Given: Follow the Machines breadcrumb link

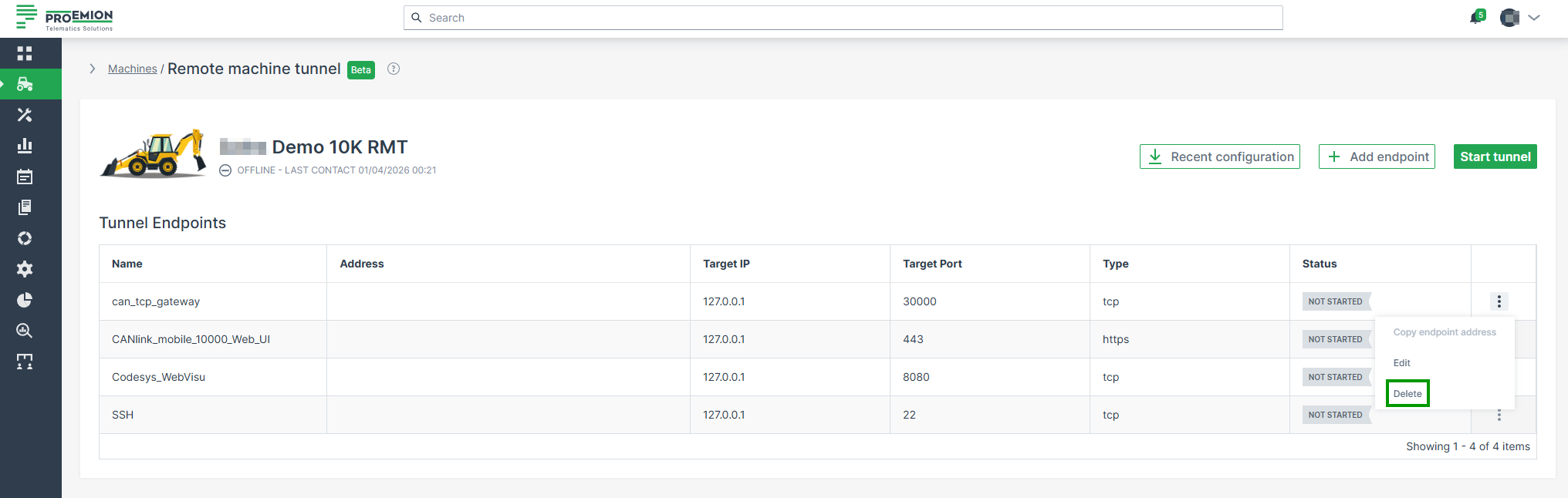Looking at the screenshot, I should pyautogui.click(x=132, y=69).
